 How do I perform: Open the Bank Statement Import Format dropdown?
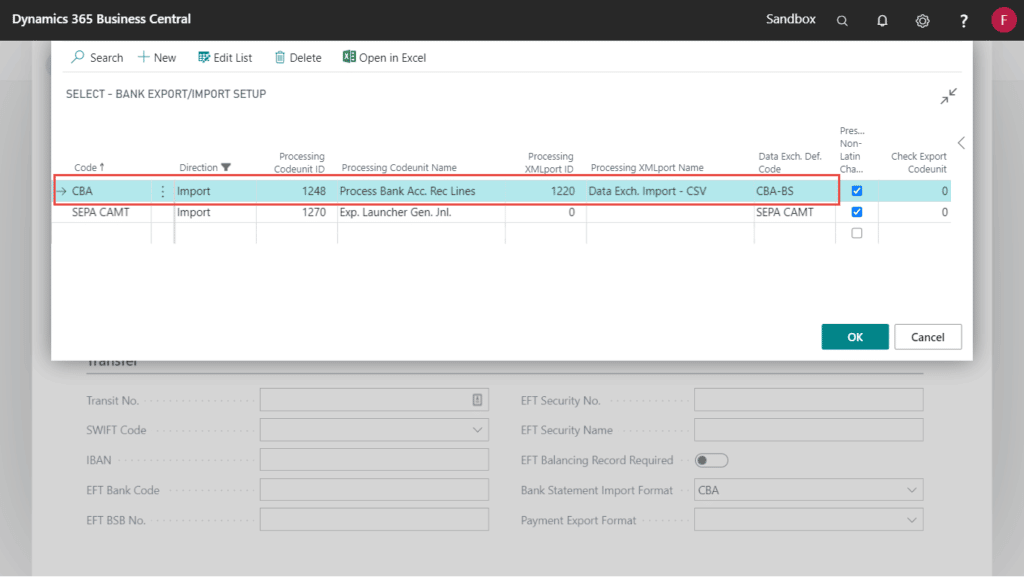(913, 490)
